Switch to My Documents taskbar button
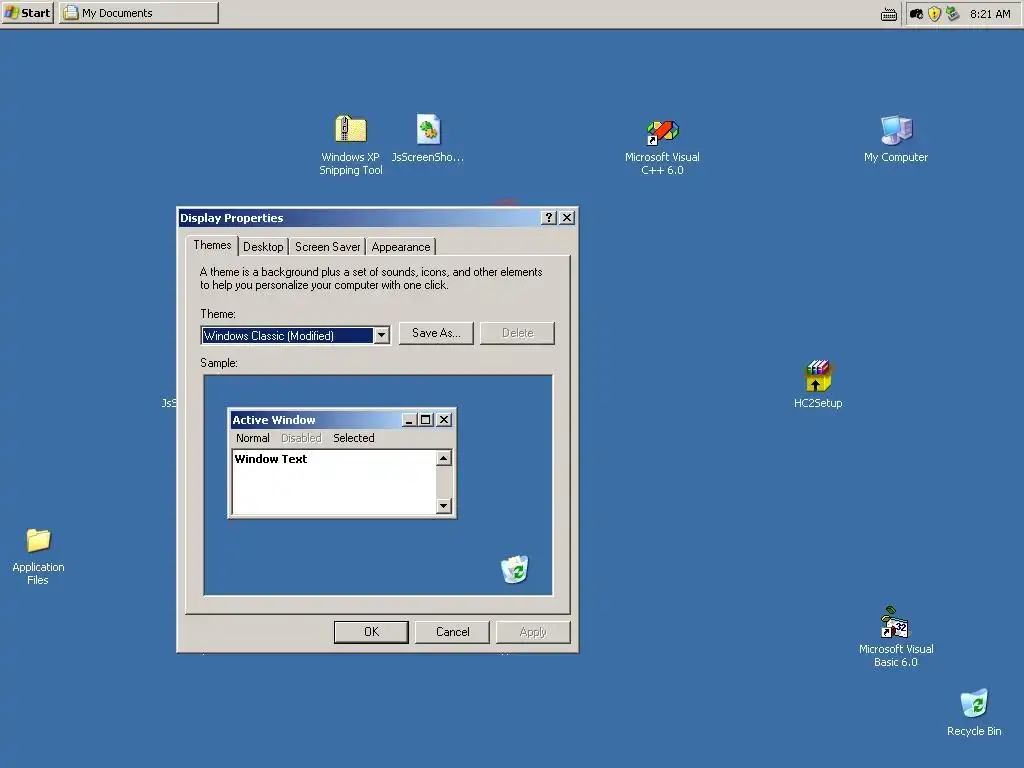Viewport: 1024px width, 768px height. [x=139, y=13]
